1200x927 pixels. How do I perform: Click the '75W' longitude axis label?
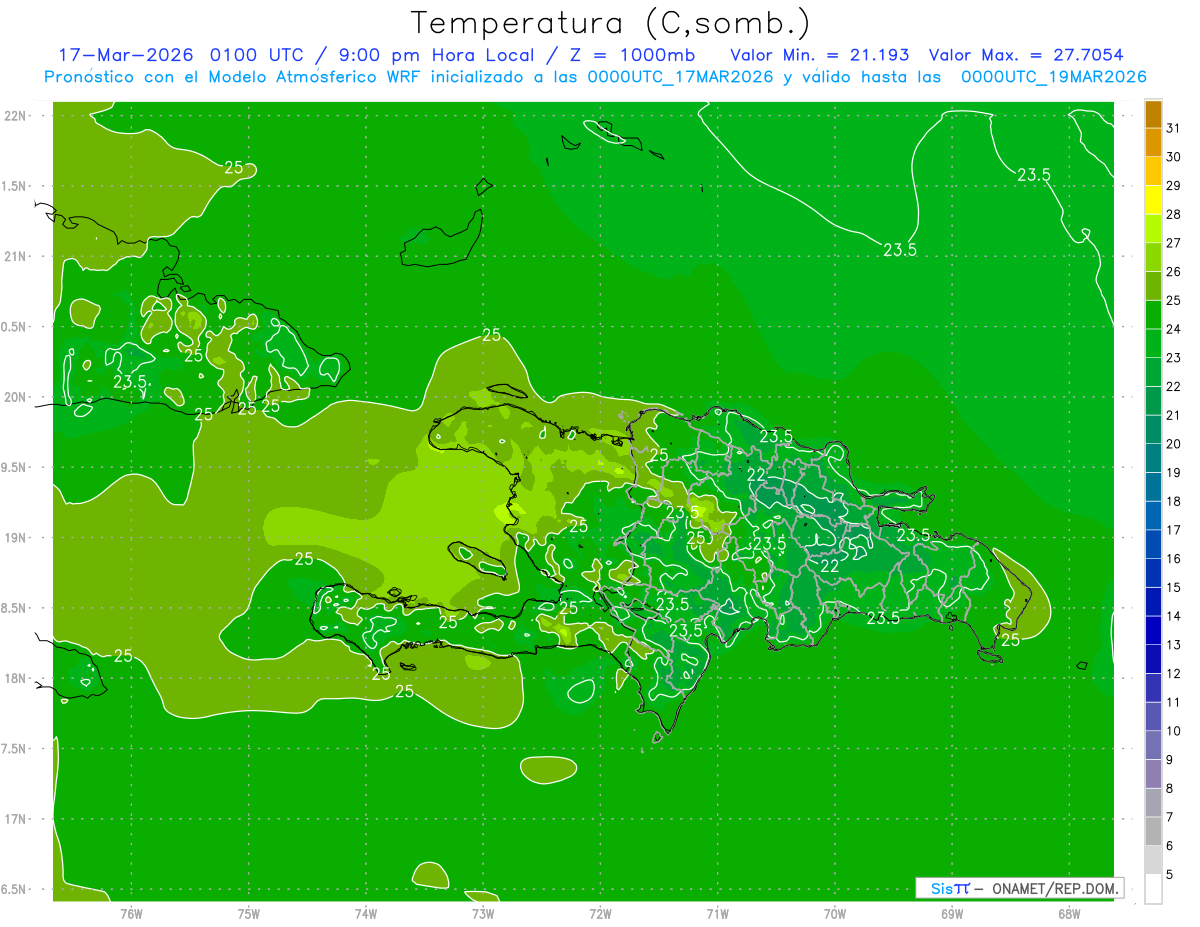249,913
